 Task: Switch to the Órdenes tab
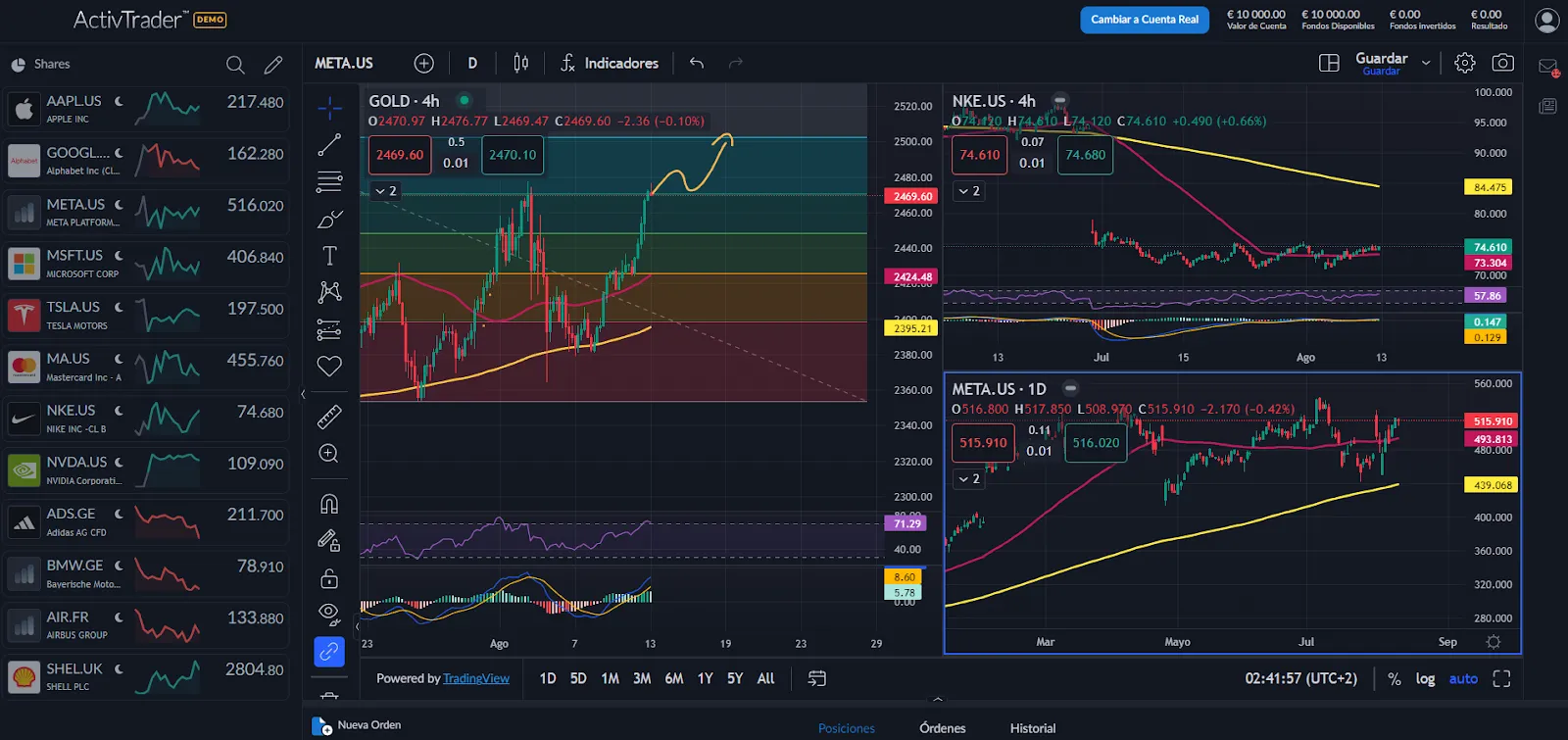[x=942, y=728]
